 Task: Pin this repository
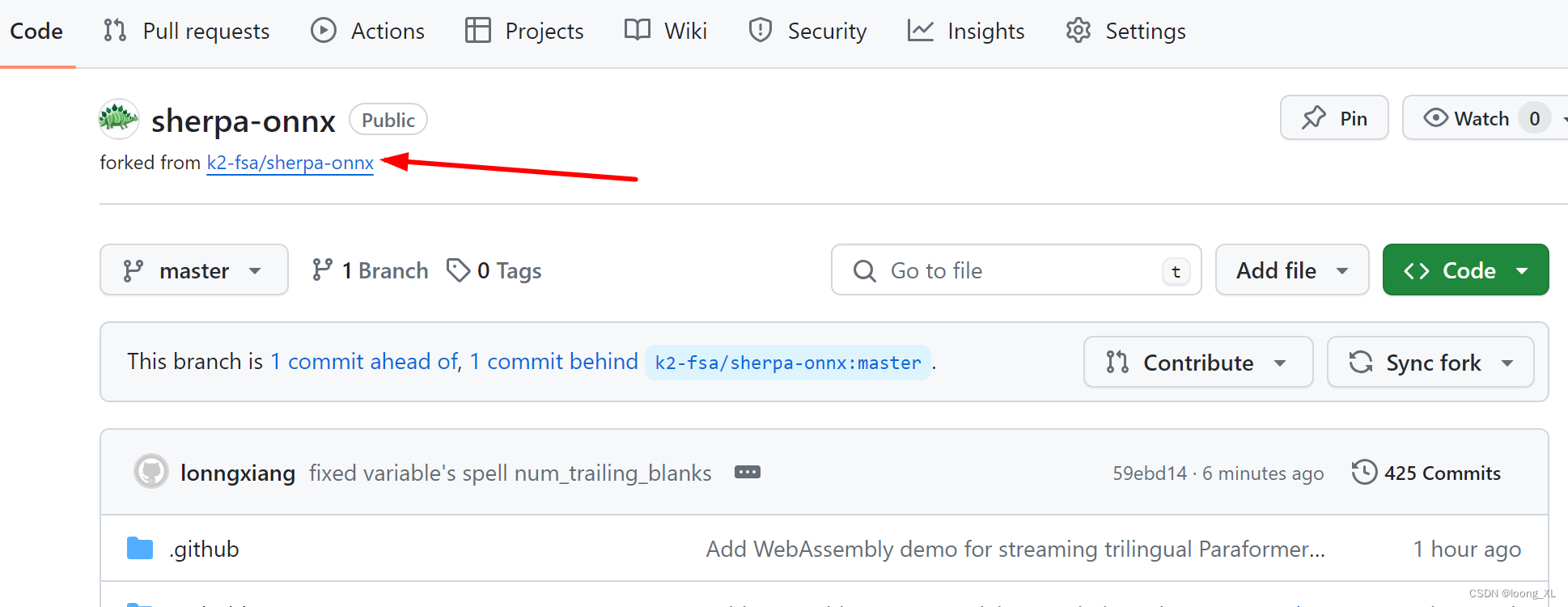coord(1334,118)
